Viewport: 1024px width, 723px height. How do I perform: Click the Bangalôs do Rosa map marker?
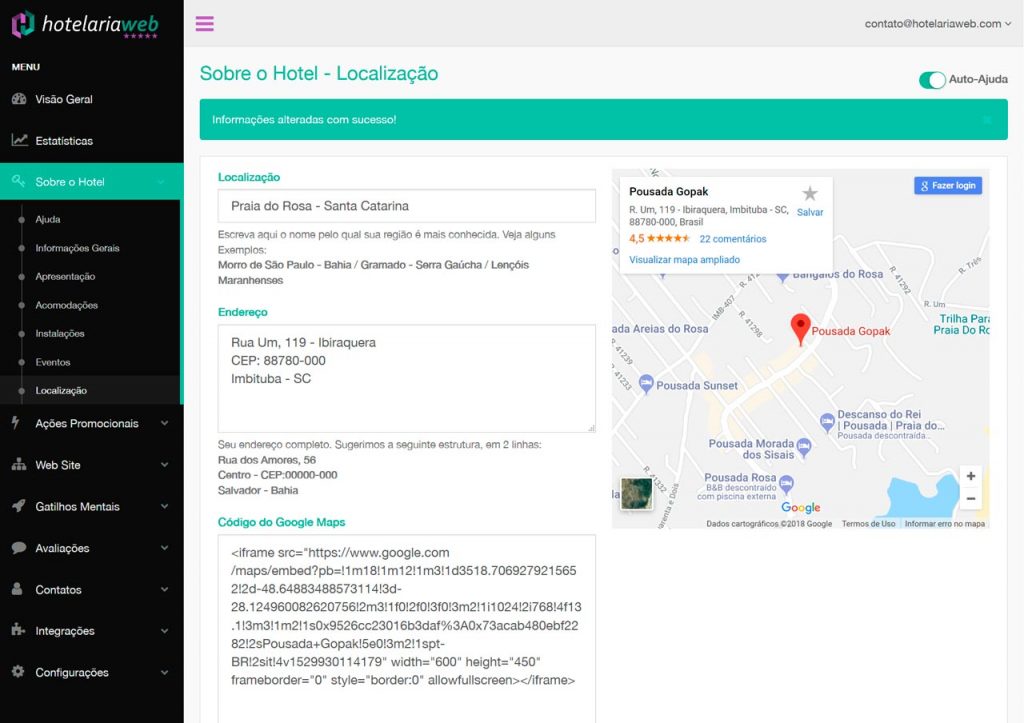[782, 277]
